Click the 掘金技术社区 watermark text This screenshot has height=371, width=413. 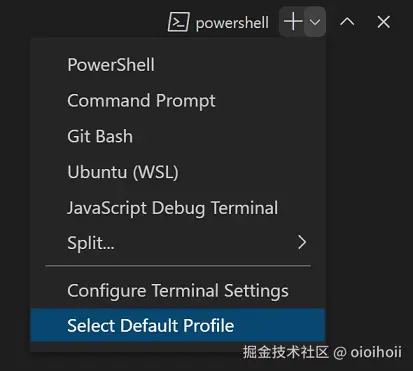tap(286, 352)
